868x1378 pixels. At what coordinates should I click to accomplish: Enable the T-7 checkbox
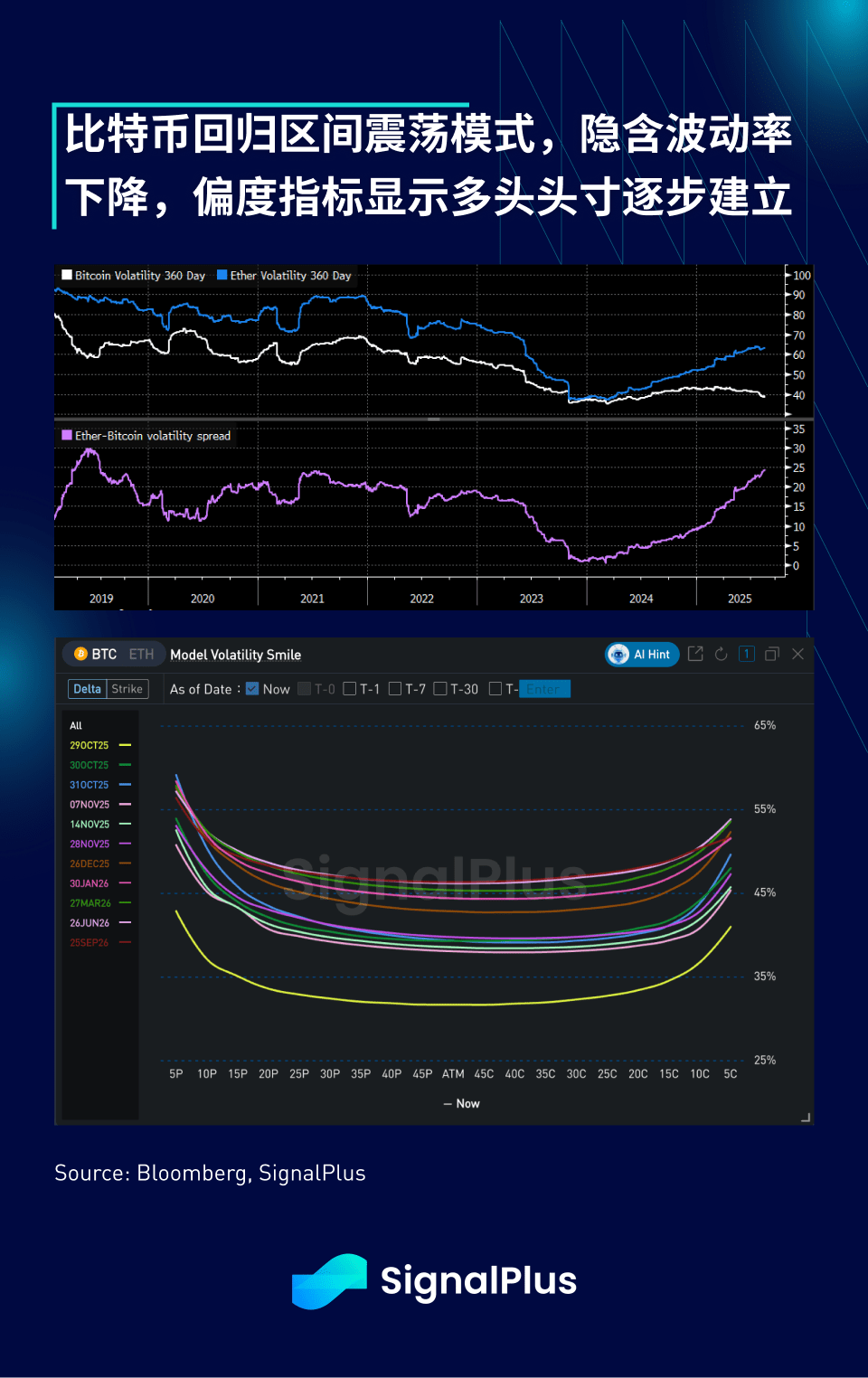(x=395, y=689)
